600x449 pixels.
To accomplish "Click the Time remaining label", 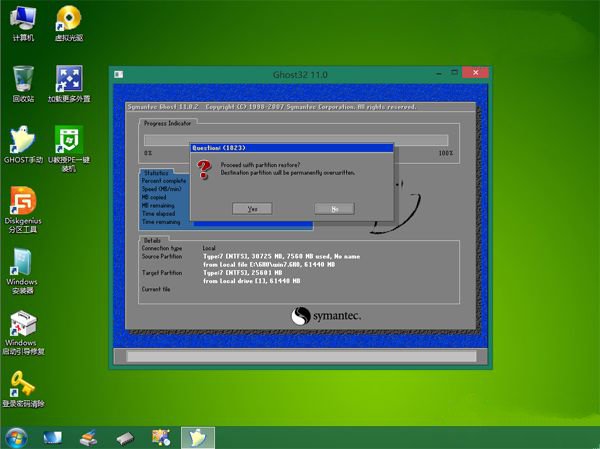I will tap(161, 222).
